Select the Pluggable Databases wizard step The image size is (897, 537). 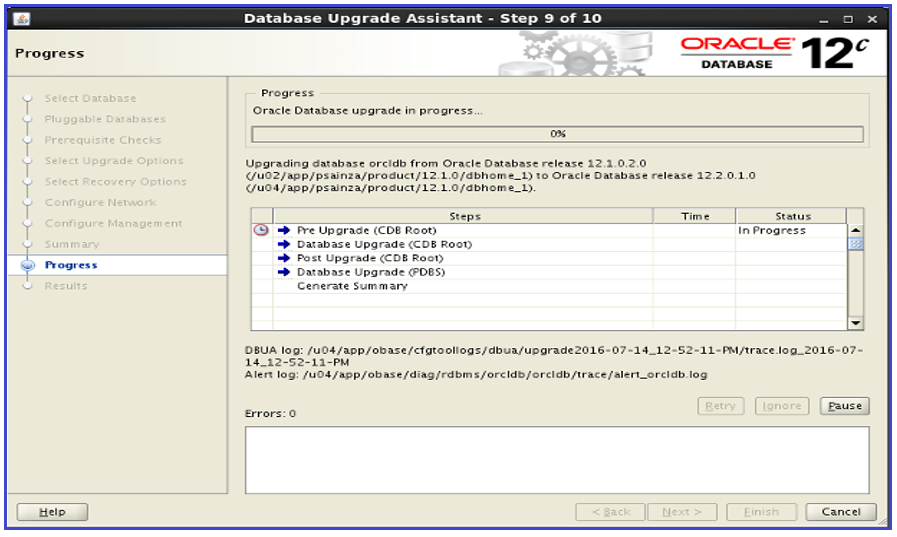[x=105, y=119]
